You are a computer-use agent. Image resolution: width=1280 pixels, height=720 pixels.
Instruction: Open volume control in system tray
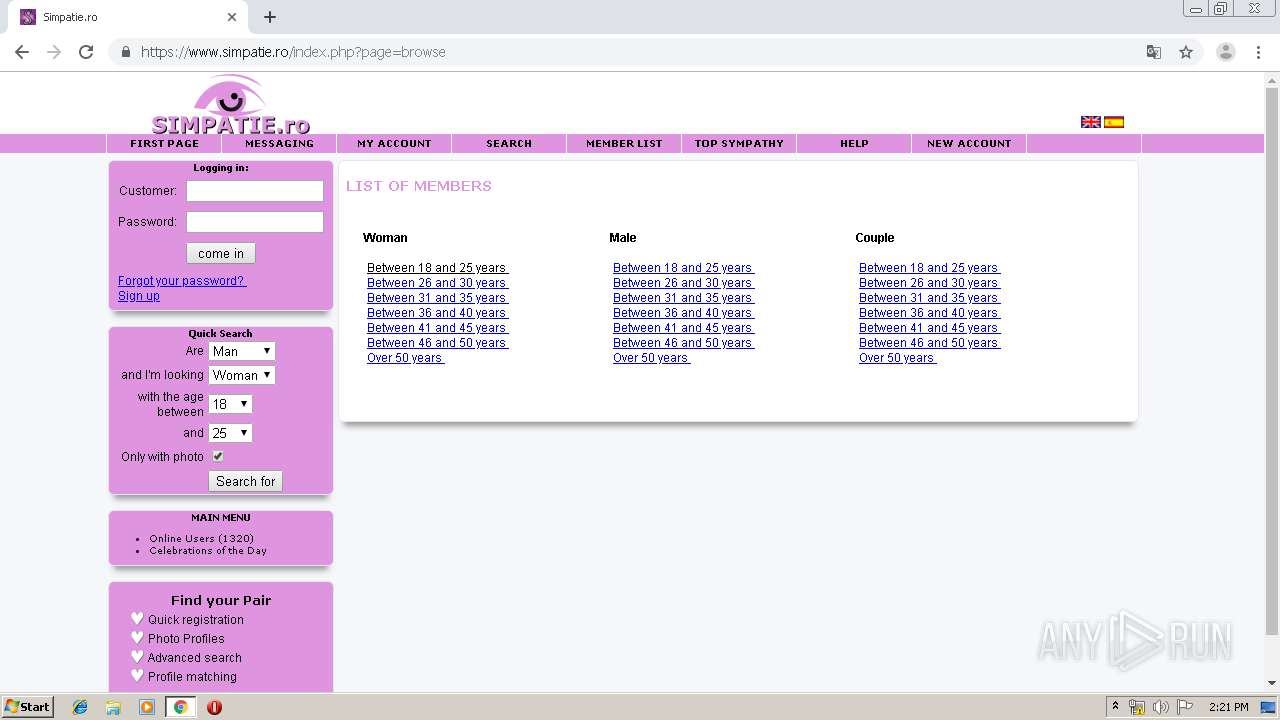pos(1161,707)
